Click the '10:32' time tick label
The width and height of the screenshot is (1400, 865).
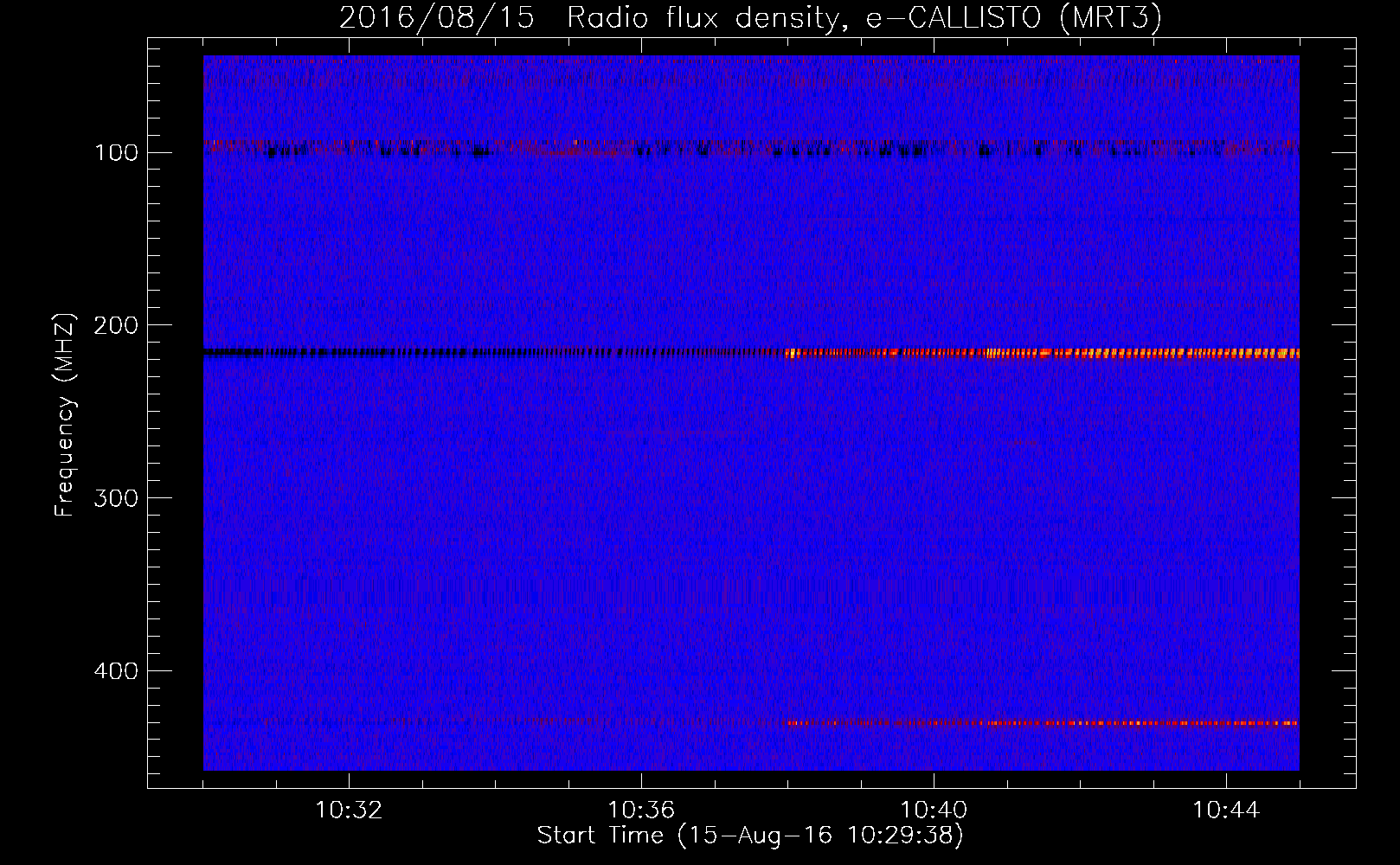click(x=349, y=811)
